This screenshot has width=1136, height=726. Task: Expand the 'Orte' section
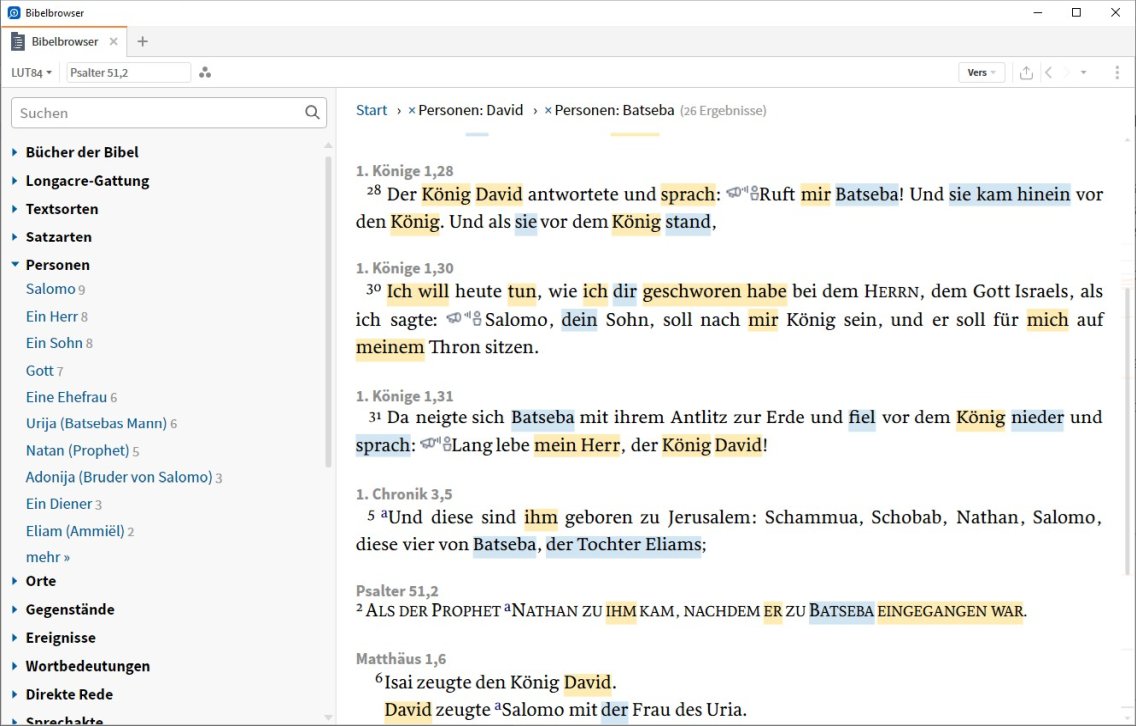[x=14, y=581]
